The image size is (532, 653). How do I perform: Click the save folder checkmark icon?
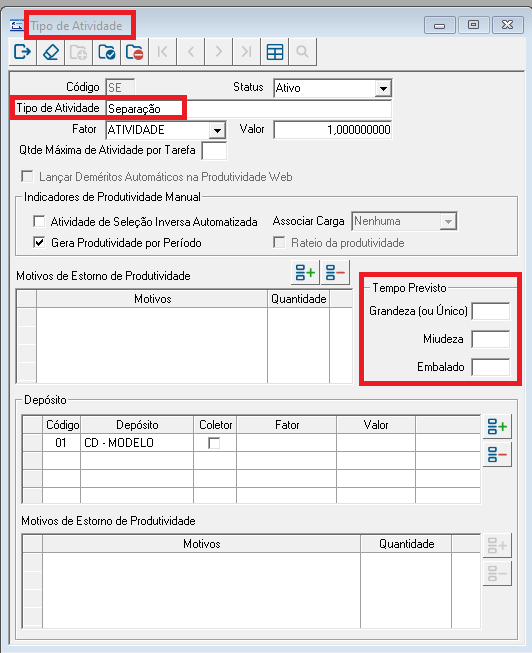tap(107, 52)
